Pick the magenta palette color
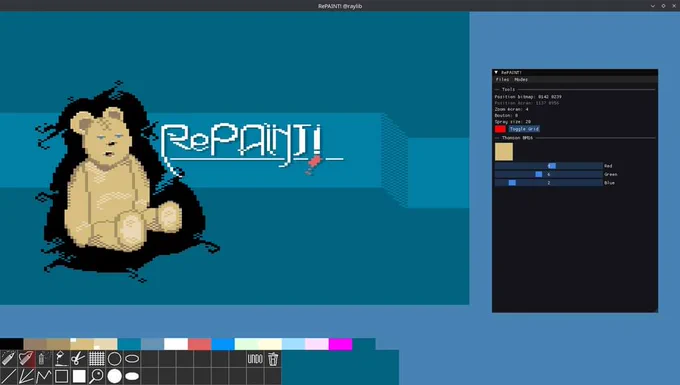680x385 pixels. [x=340, y=344]
